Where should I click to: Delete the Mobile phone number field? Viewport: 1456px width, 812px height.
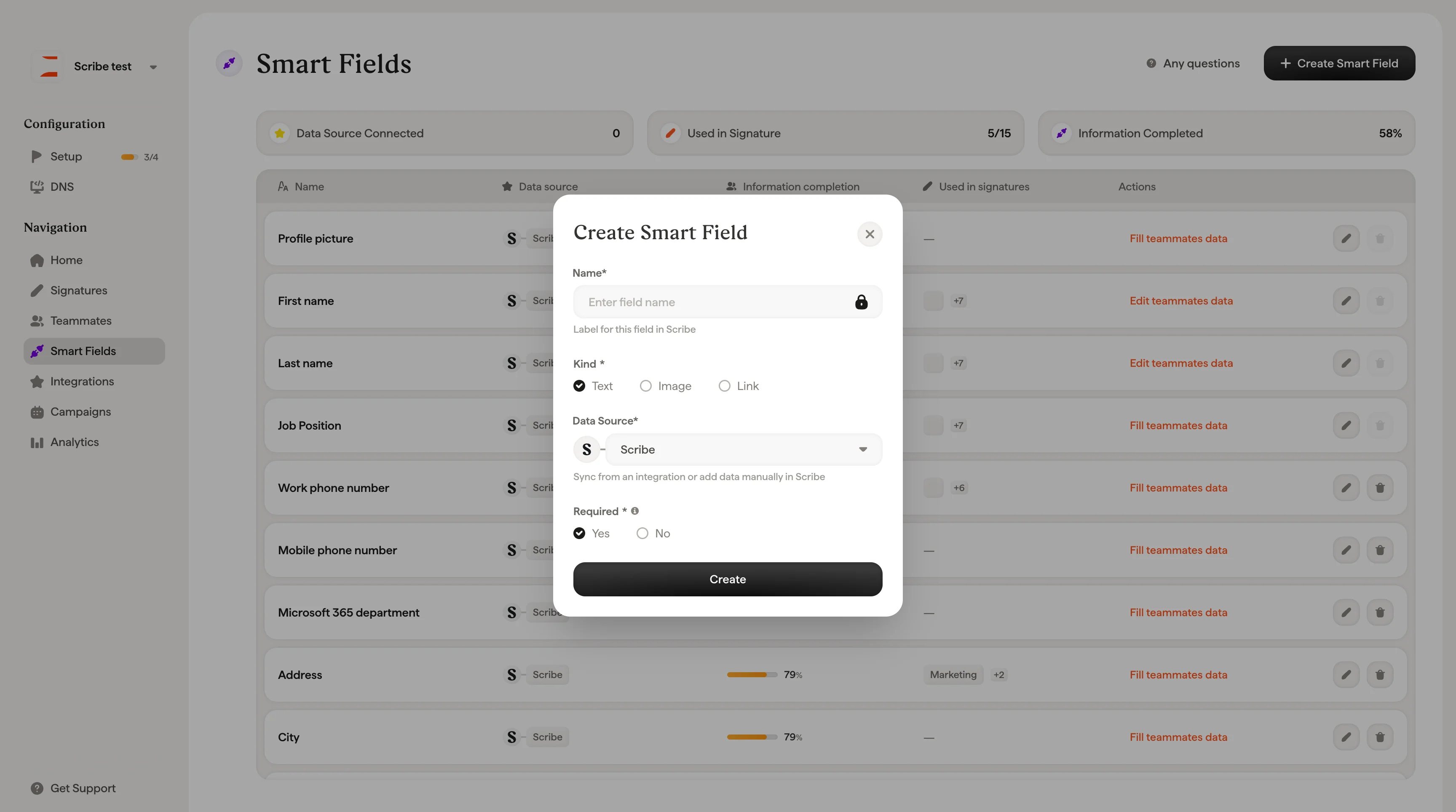(1380, 550)
